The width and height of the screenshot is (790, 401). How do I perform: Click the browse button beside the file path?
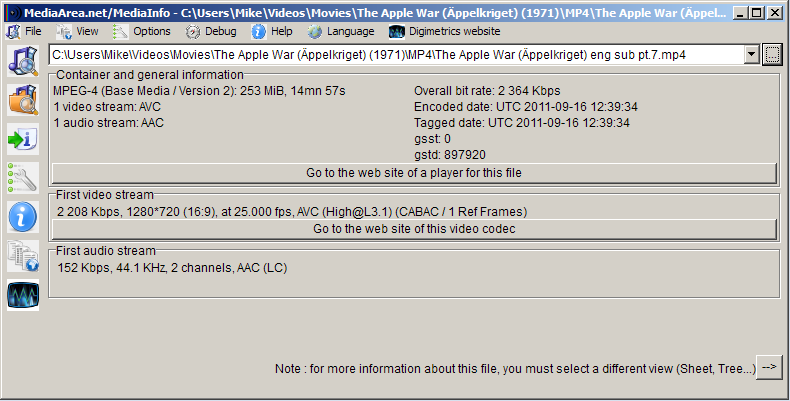point(772,54)
